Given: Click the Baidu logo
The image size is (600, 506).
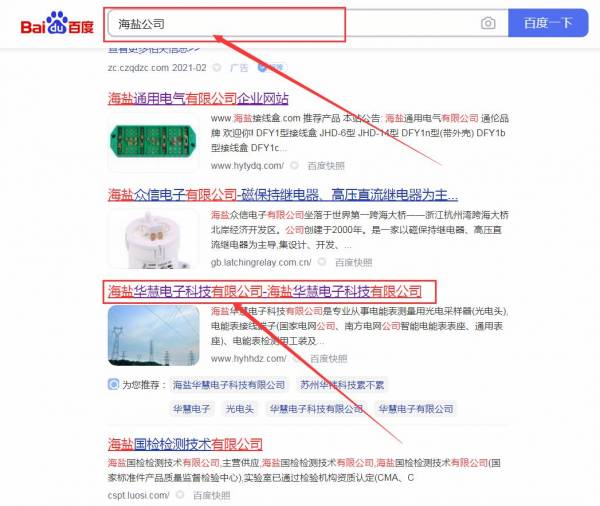Looking at the screenshot, I should (57, 23).
